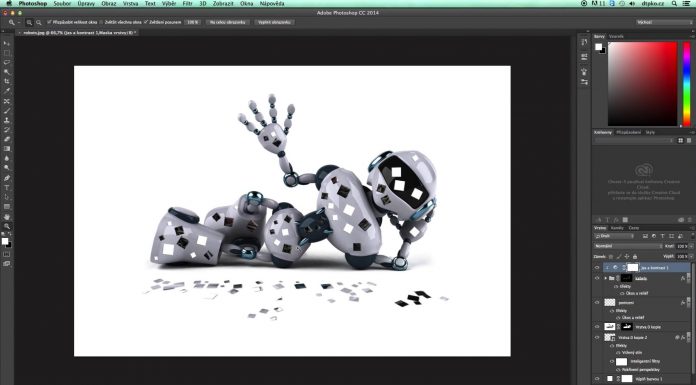Open the 'Výplň' fill dropdown arrow
The image size is (696, 385).
691,257
